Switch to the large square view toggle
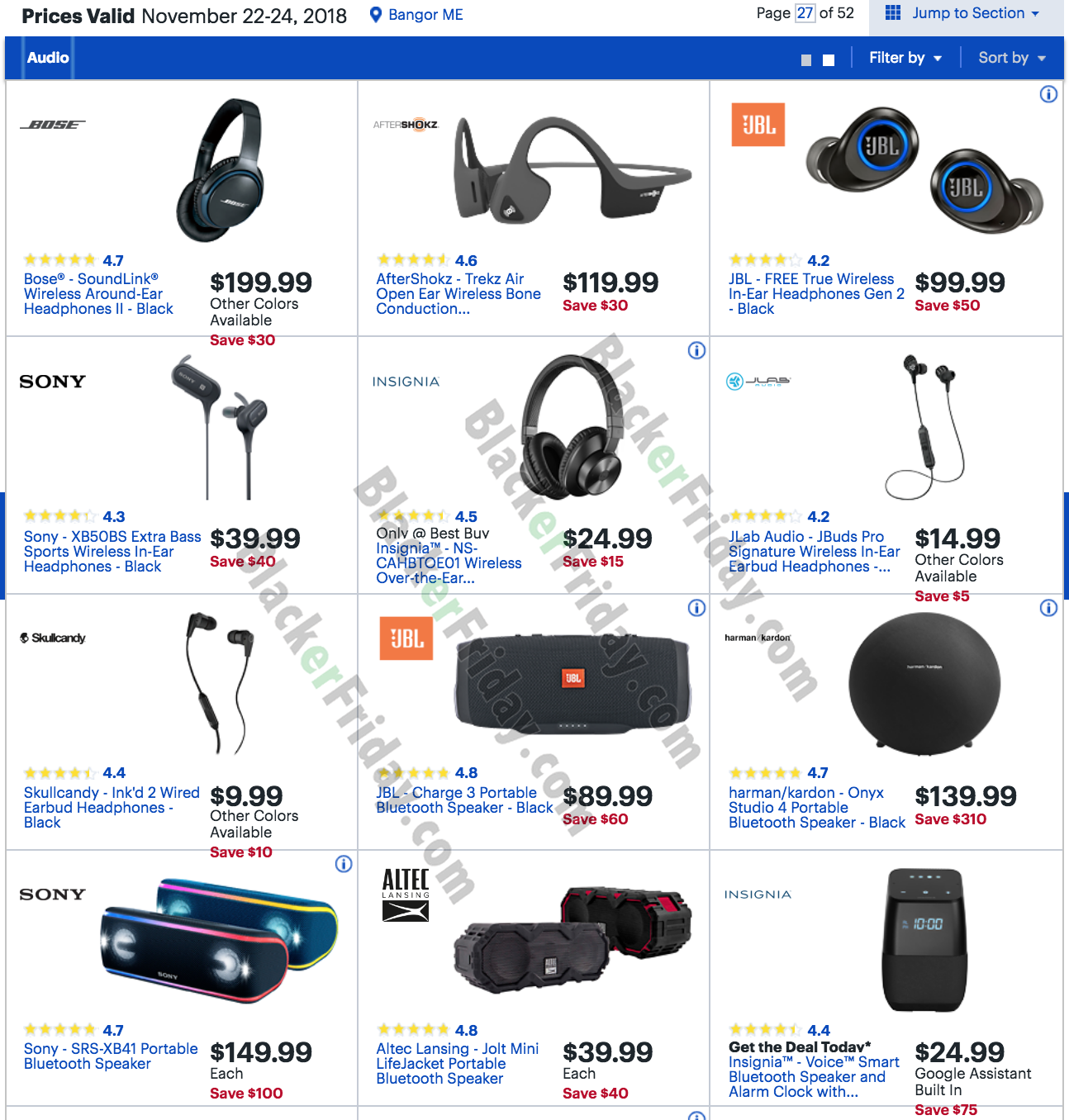1069x1120 pixels. pyautogui.click(x=829, y=60)
